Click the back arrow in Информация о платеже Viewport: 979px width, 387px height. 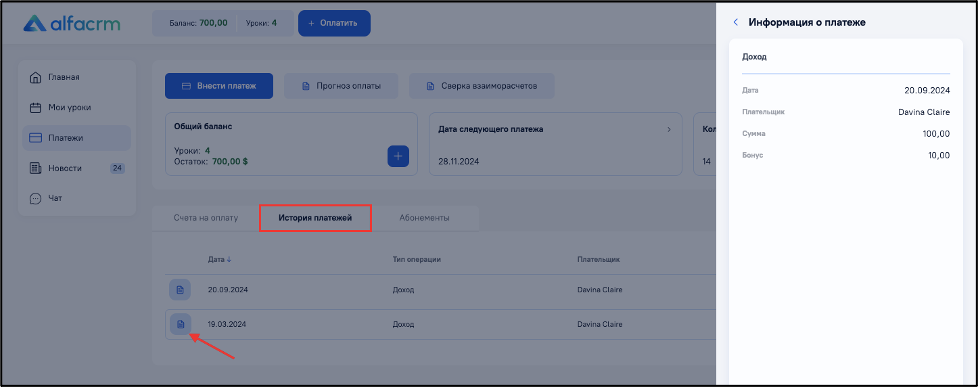click(x=735, y=22)
